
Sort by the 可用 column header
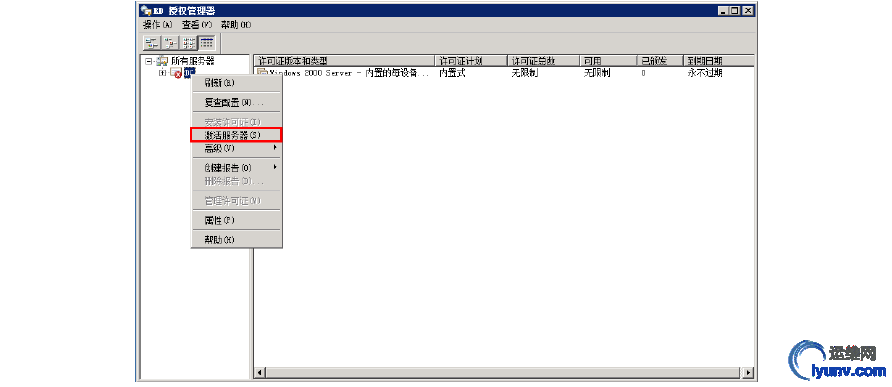(608, 61)
